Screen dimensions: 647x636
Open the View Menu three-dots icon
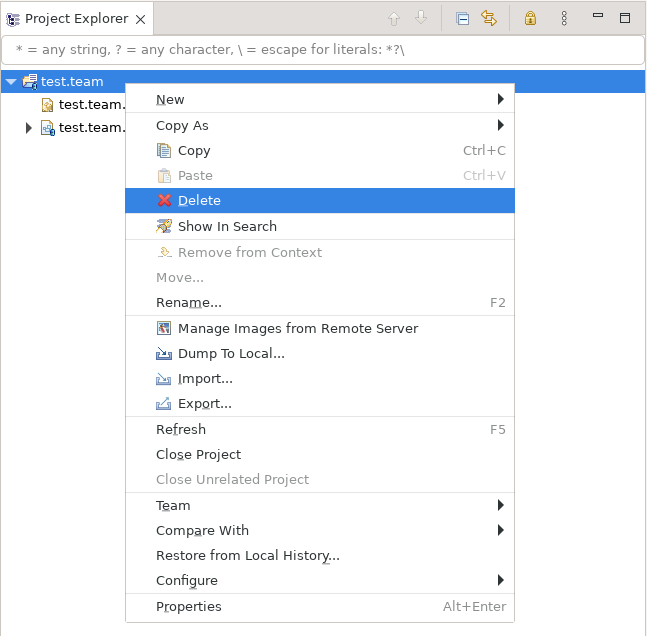564,19
